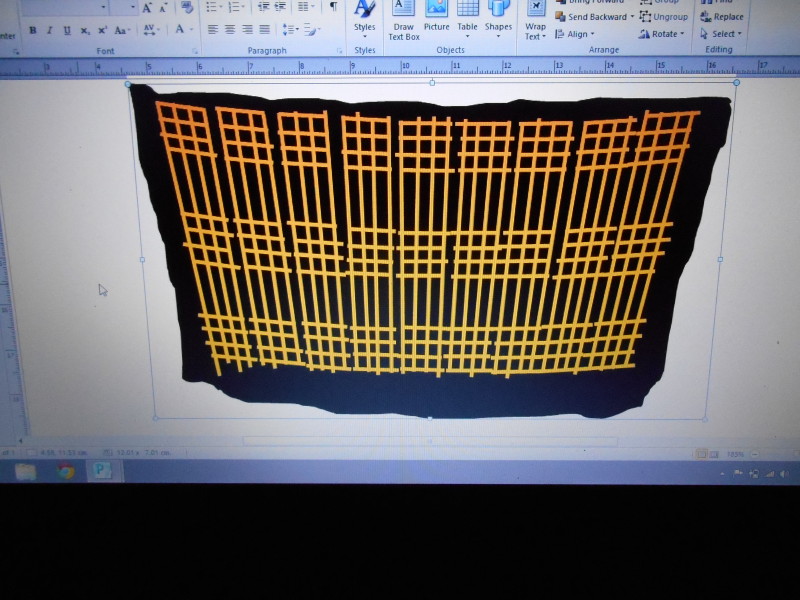Open the Font dialog launcher

coord(194,51)
